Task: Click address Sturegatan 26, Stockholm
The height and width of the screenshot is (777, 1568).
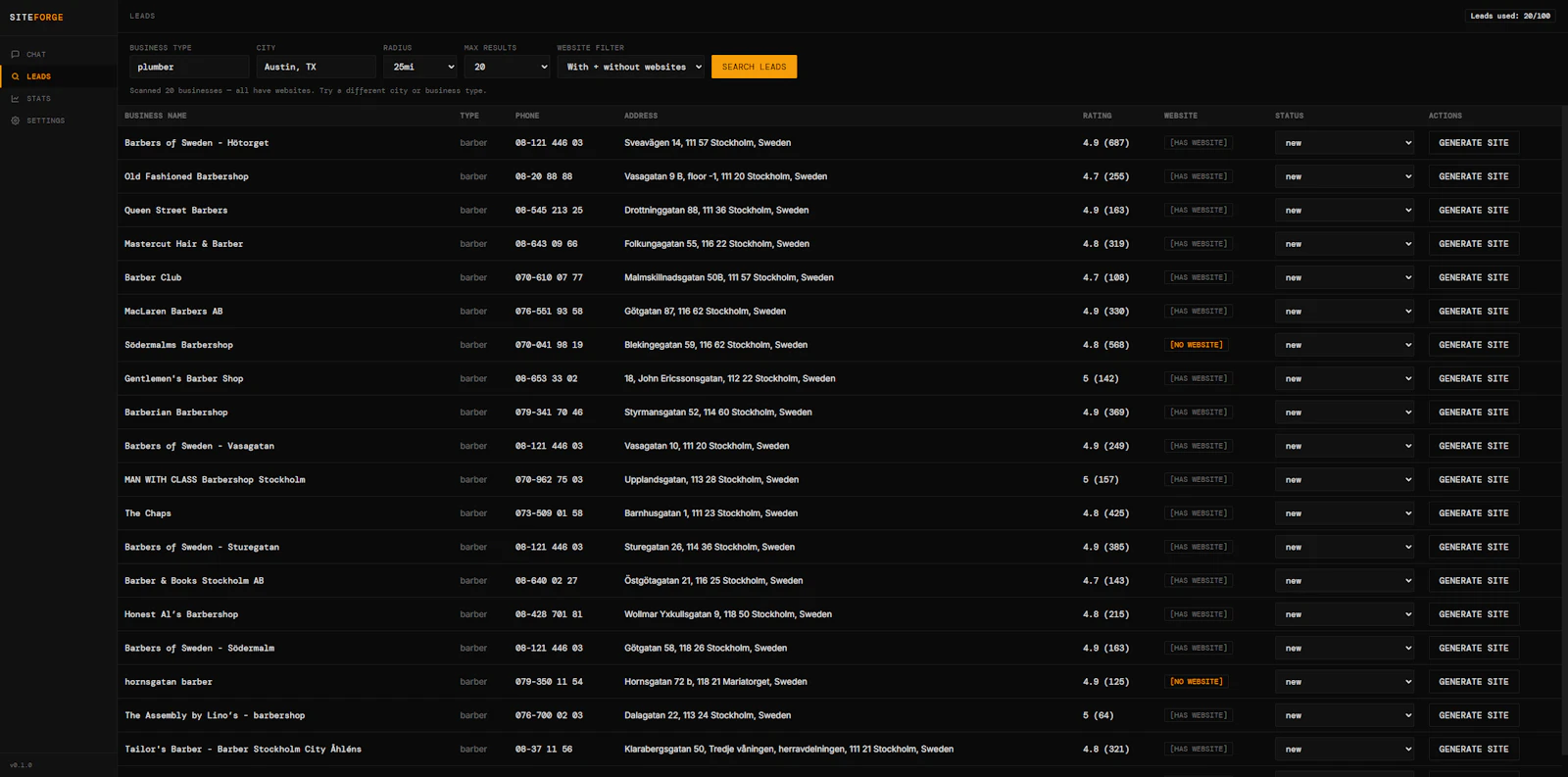Action: pyautogui.click(x=710, y=547)
